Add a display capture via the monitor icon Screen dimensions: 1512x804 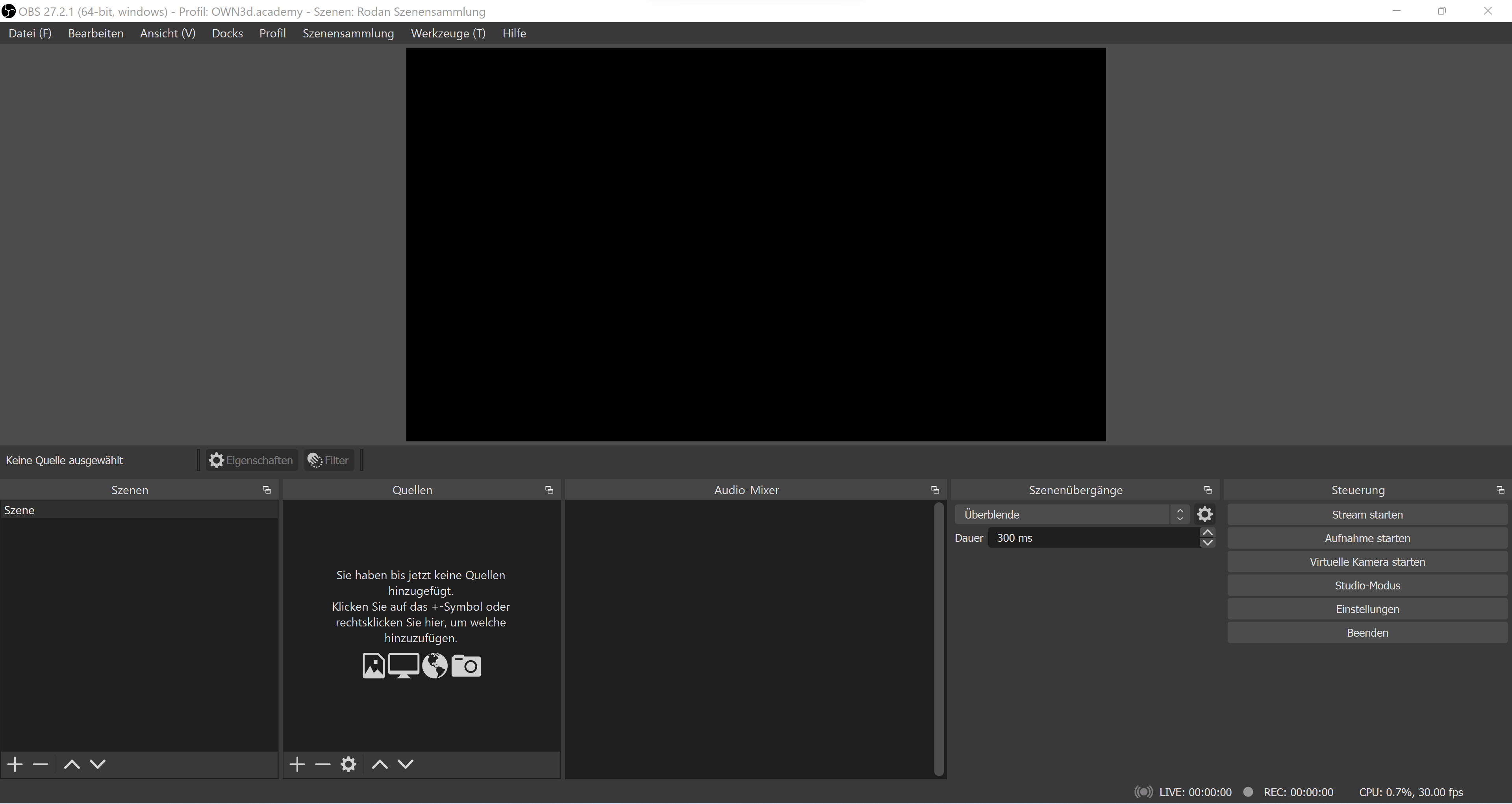tap(404, 665)
